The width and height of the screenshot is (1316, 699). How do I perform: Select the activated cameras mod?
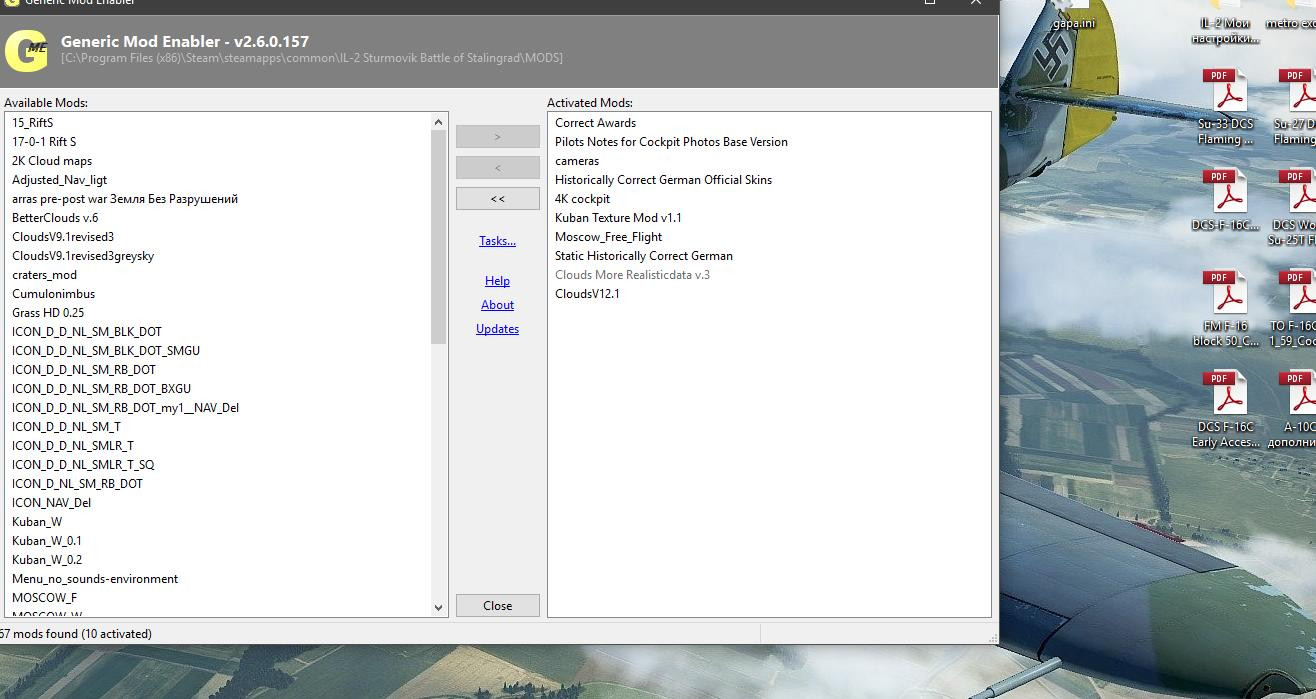577,161
